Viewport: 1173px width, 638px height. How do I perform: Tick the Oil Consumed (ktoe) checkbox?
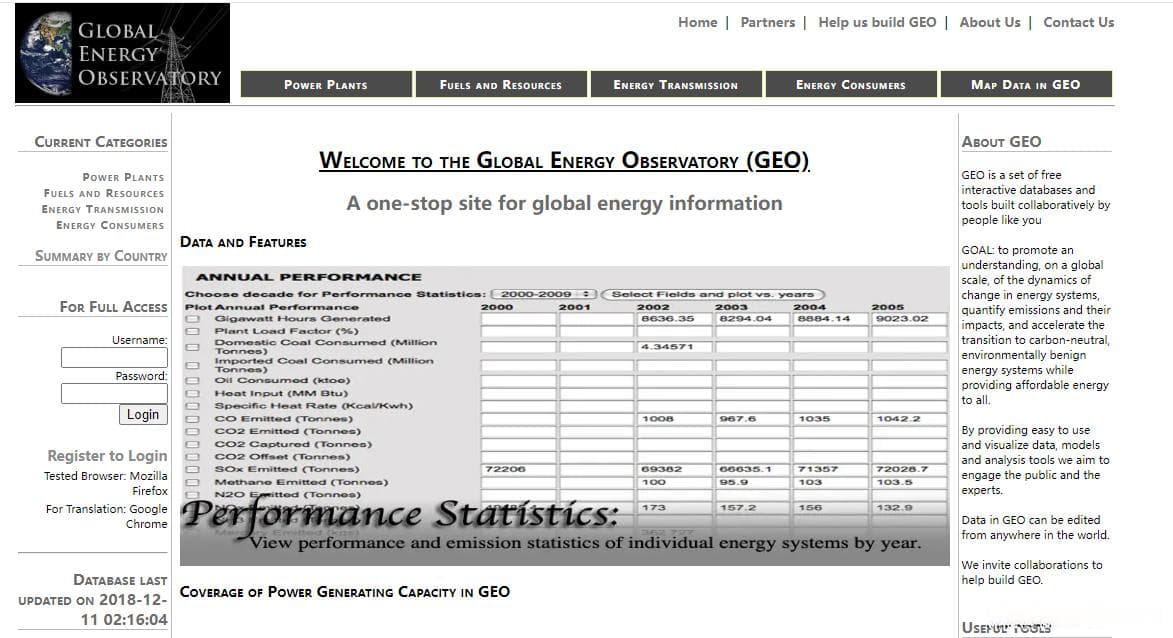[x=193, y=381]
